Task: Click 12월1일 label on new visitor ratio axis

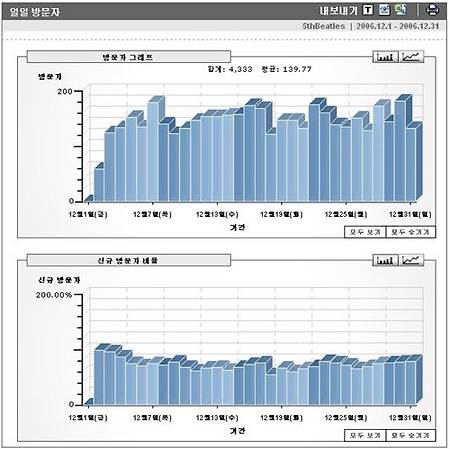Action: coord(88,418)
